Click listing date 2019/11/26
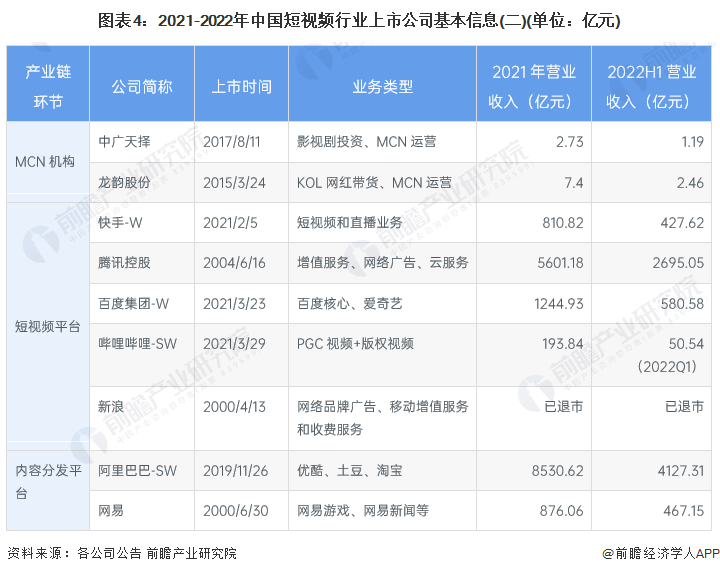 pos(236,471)
